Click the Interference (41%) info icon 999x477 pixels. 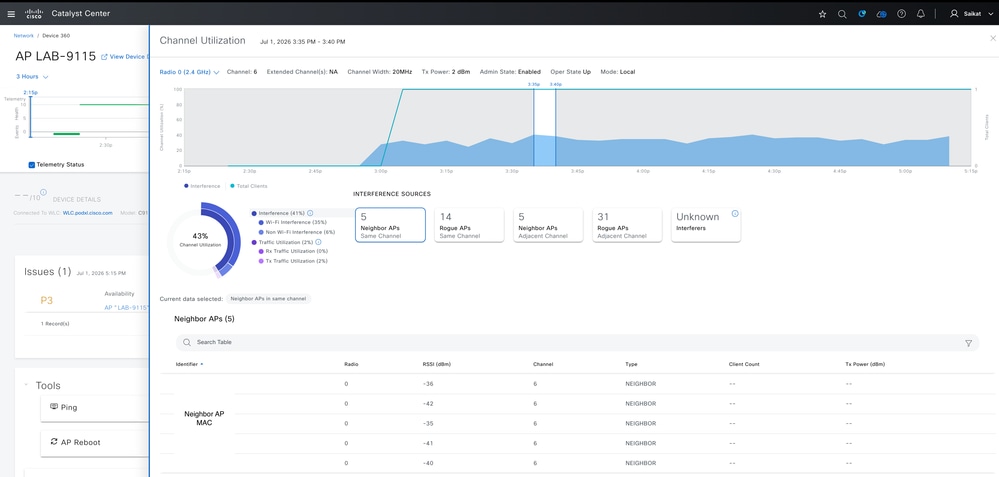(x=310, y=213)
